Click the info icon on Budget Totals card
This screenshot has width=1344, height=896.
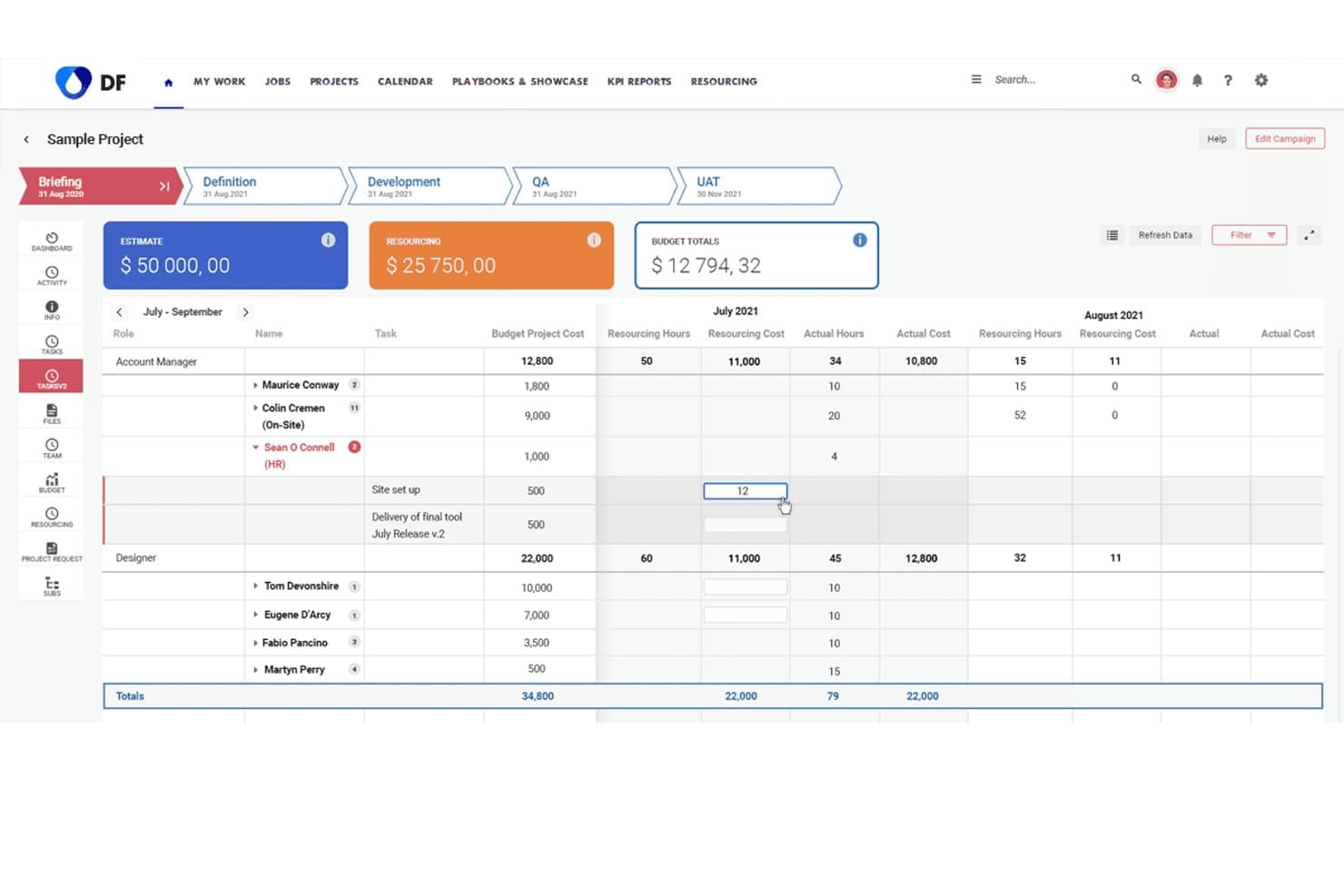(859, 240)
